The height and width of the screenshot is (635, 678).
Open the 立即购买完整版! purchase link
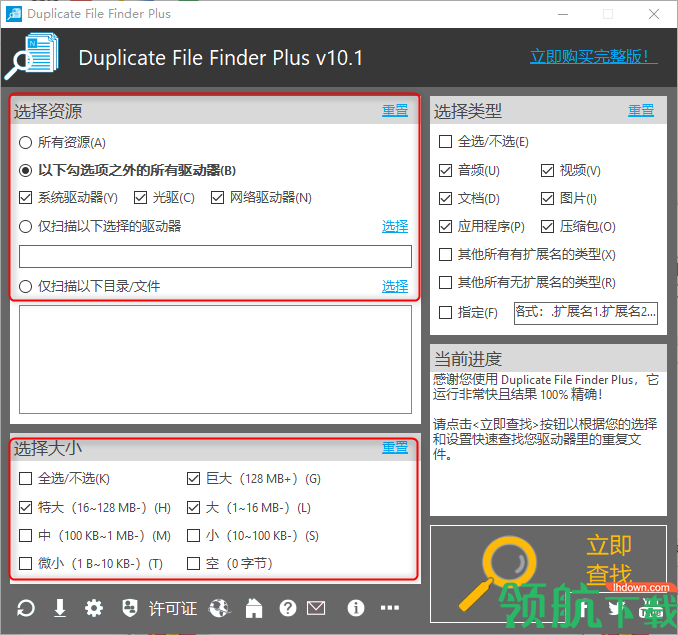594,57
